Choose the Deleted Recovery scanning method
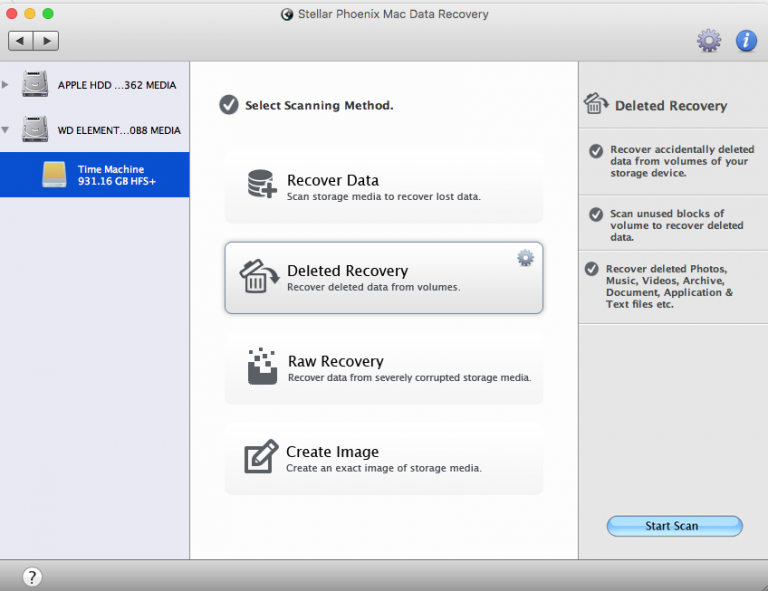The image size is (768, 591). (x=384, y=278)
